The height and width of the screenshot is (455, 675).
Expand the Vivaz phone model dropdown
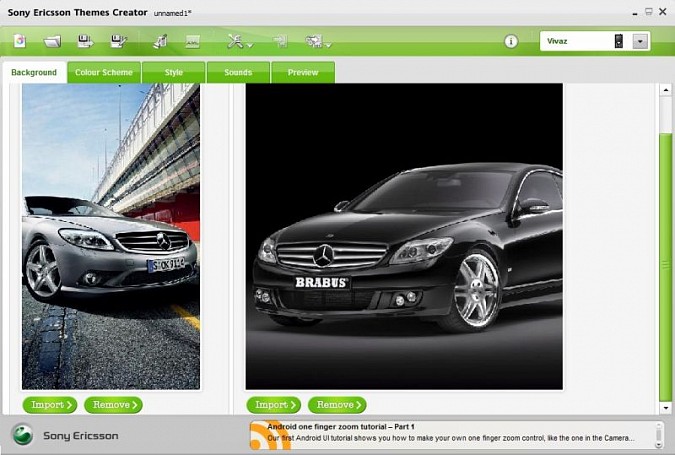(640, 41)
